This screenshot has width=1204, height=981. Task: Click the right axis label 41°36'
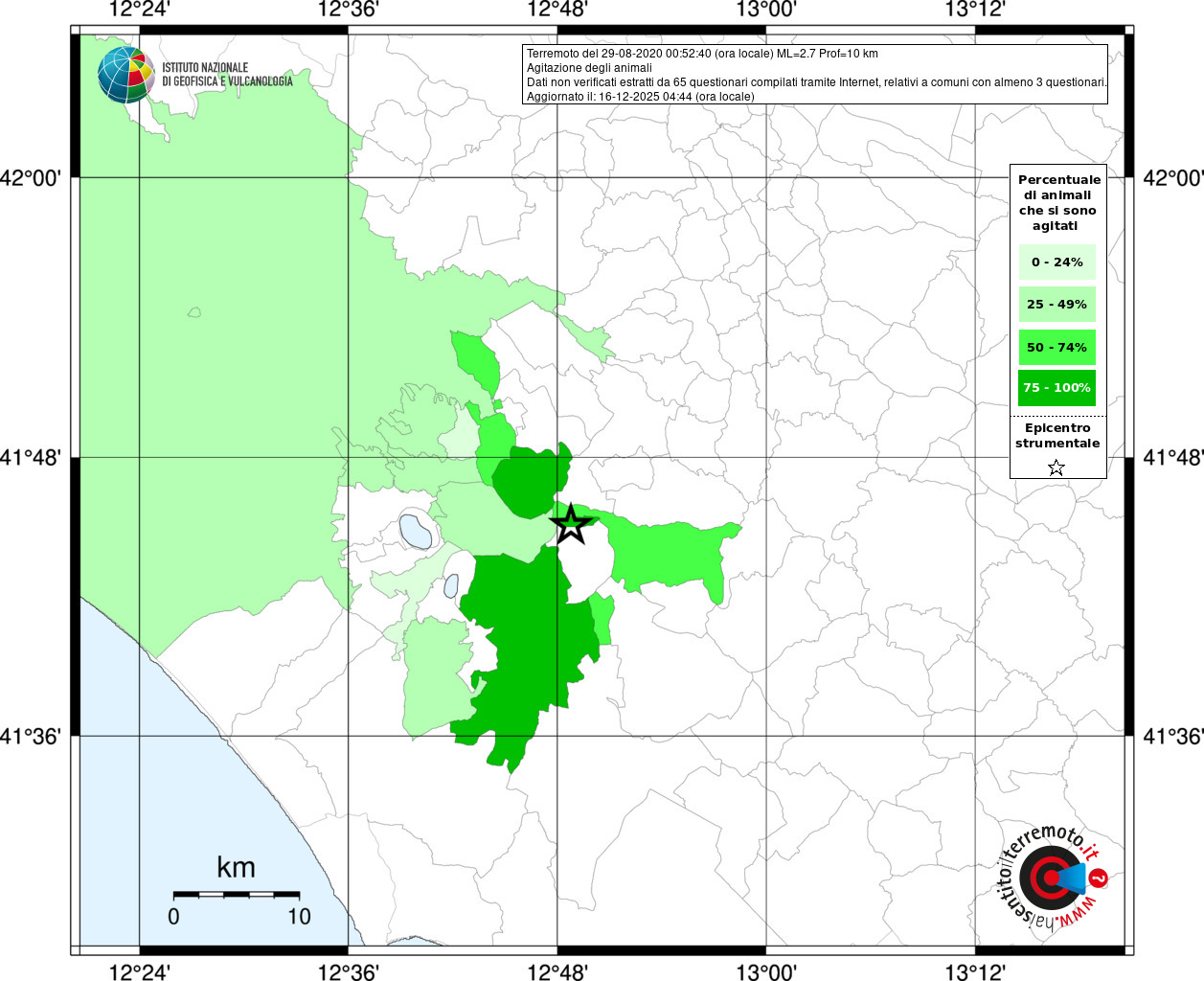point(1173,737)
